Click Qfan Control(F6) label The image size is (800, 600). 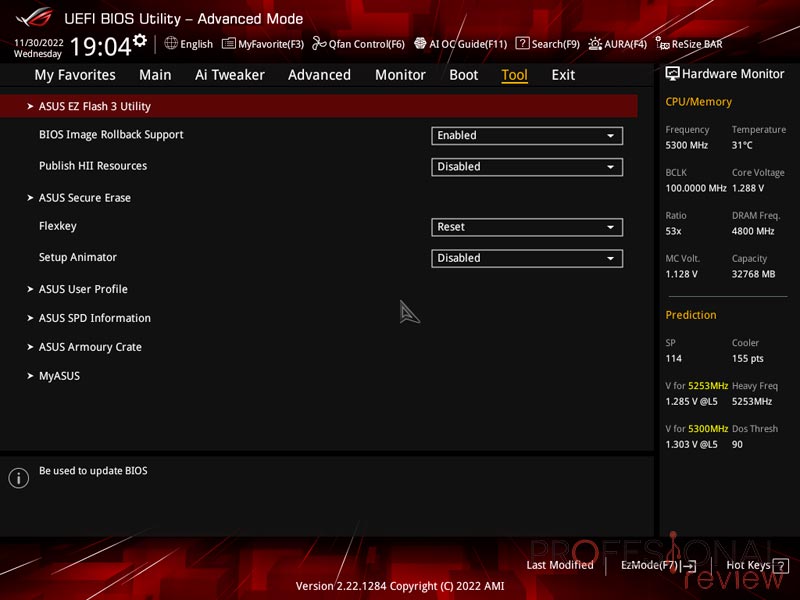point(367,44)
